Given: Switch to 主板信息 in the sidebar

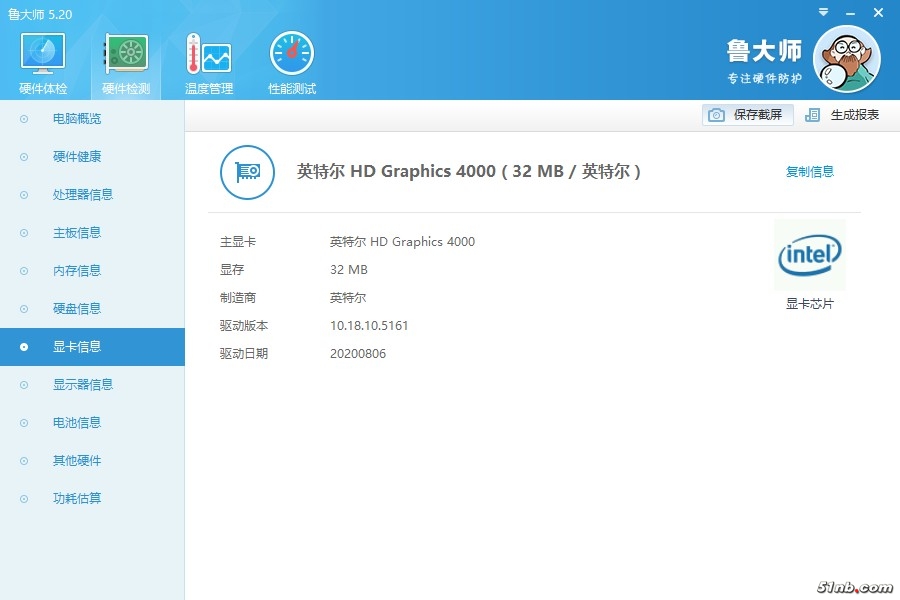Looking at the screenshot, I should tap(77, 233).
